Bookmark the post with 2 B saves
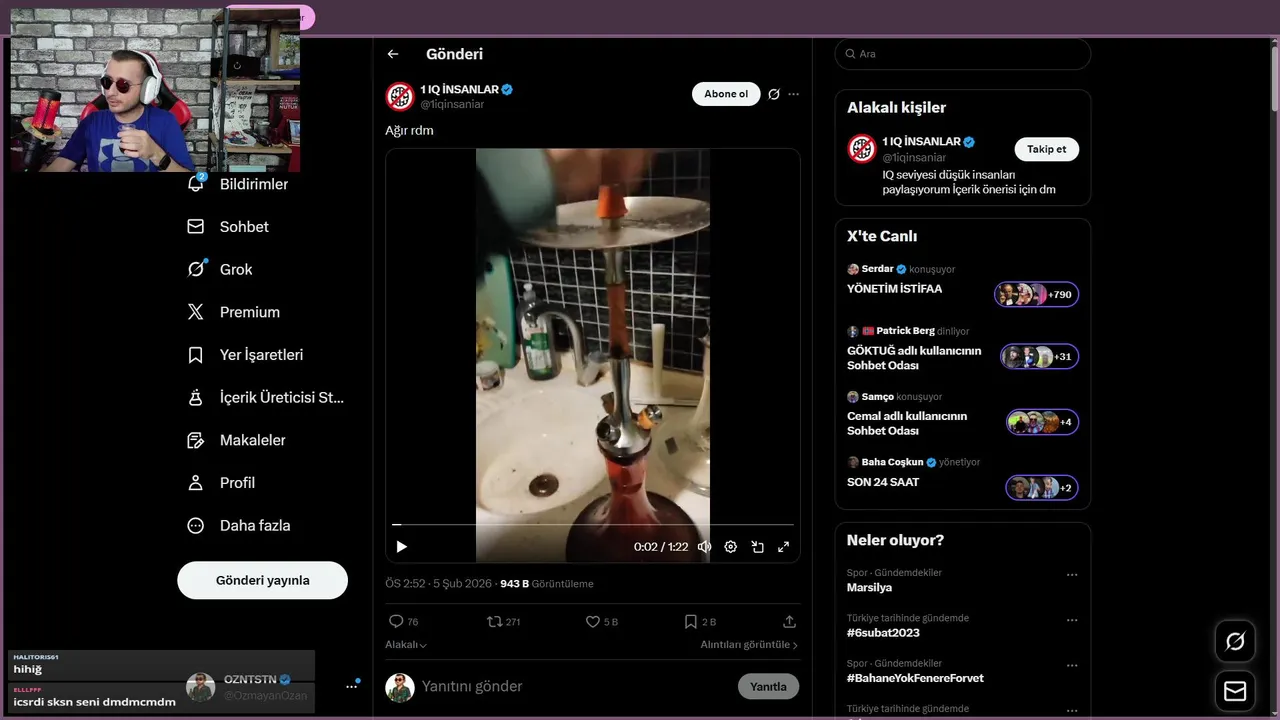The width and height of the screenshot is (1280, 720). pos(690,621)
